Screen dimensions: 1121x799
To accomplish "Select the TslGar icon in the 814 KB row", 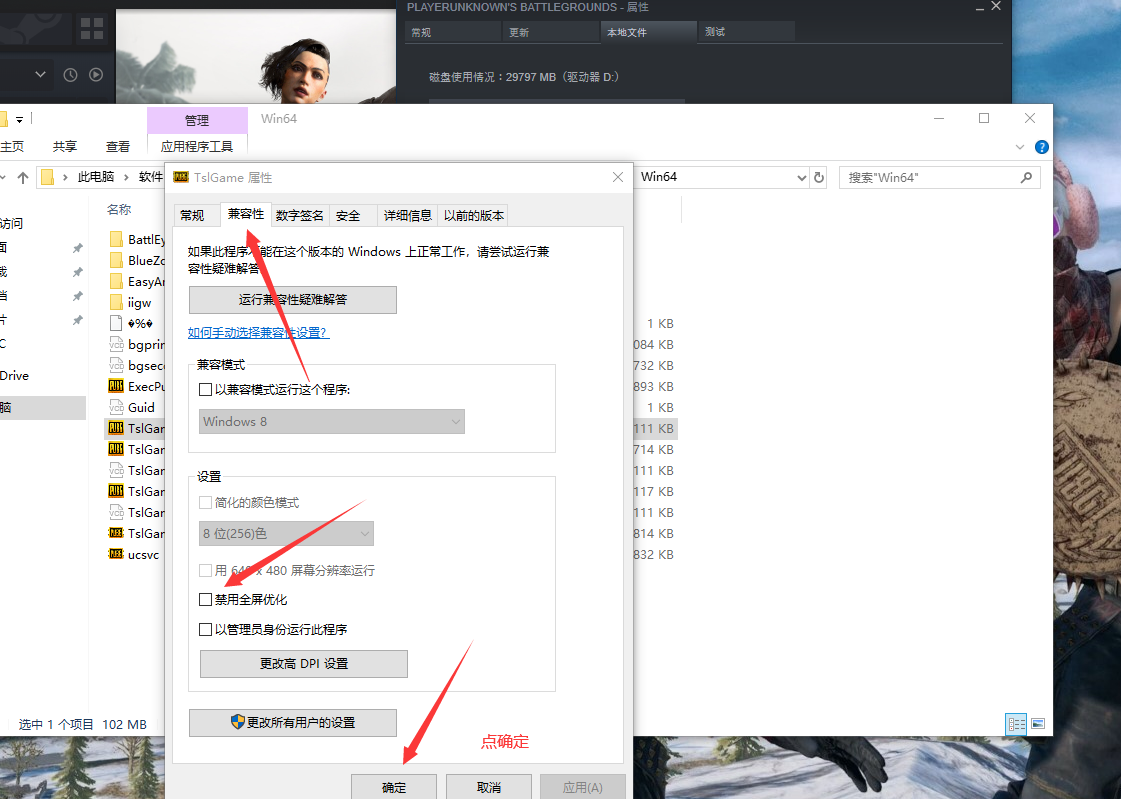I will tap(116, 534).
